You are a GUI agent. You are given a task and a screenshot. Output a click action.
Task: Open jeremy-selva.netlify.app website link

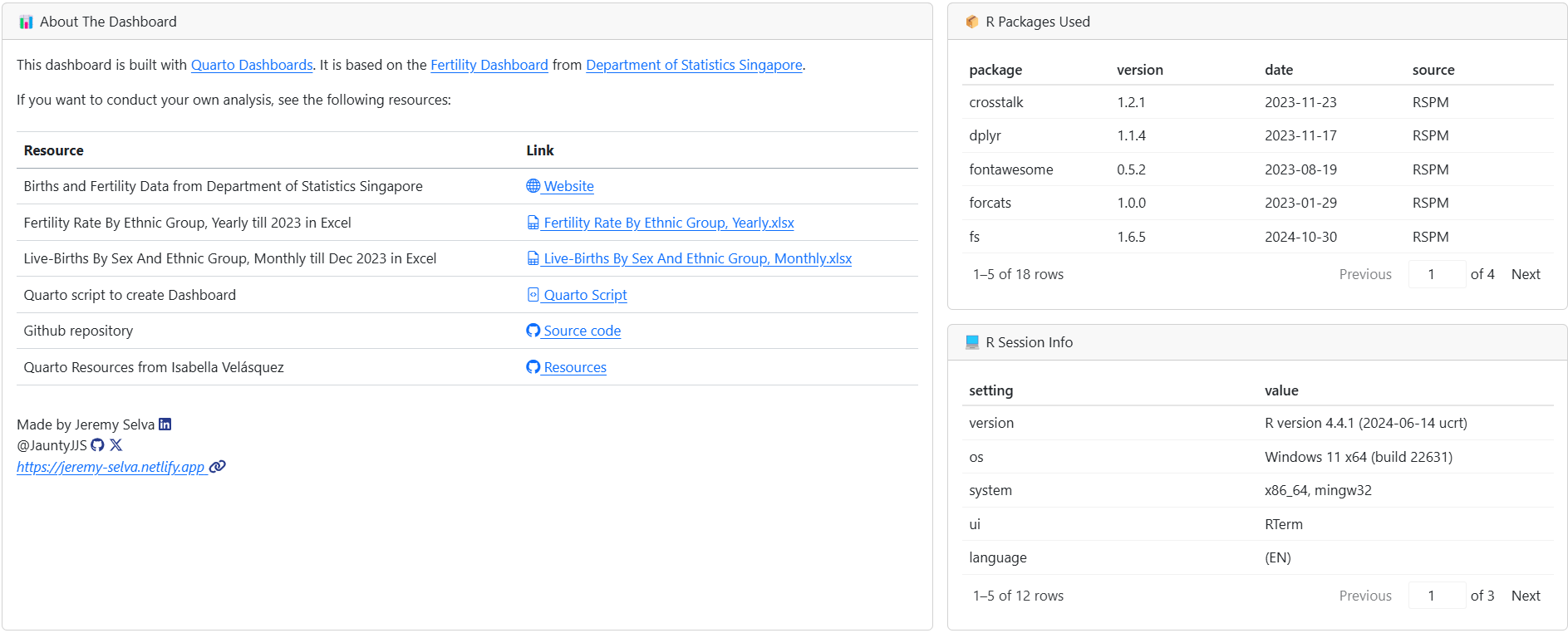(111, 467)
